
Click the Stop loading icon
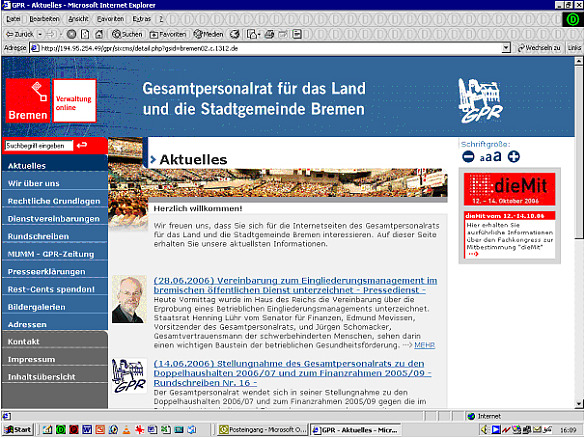(x=72, y=34)
